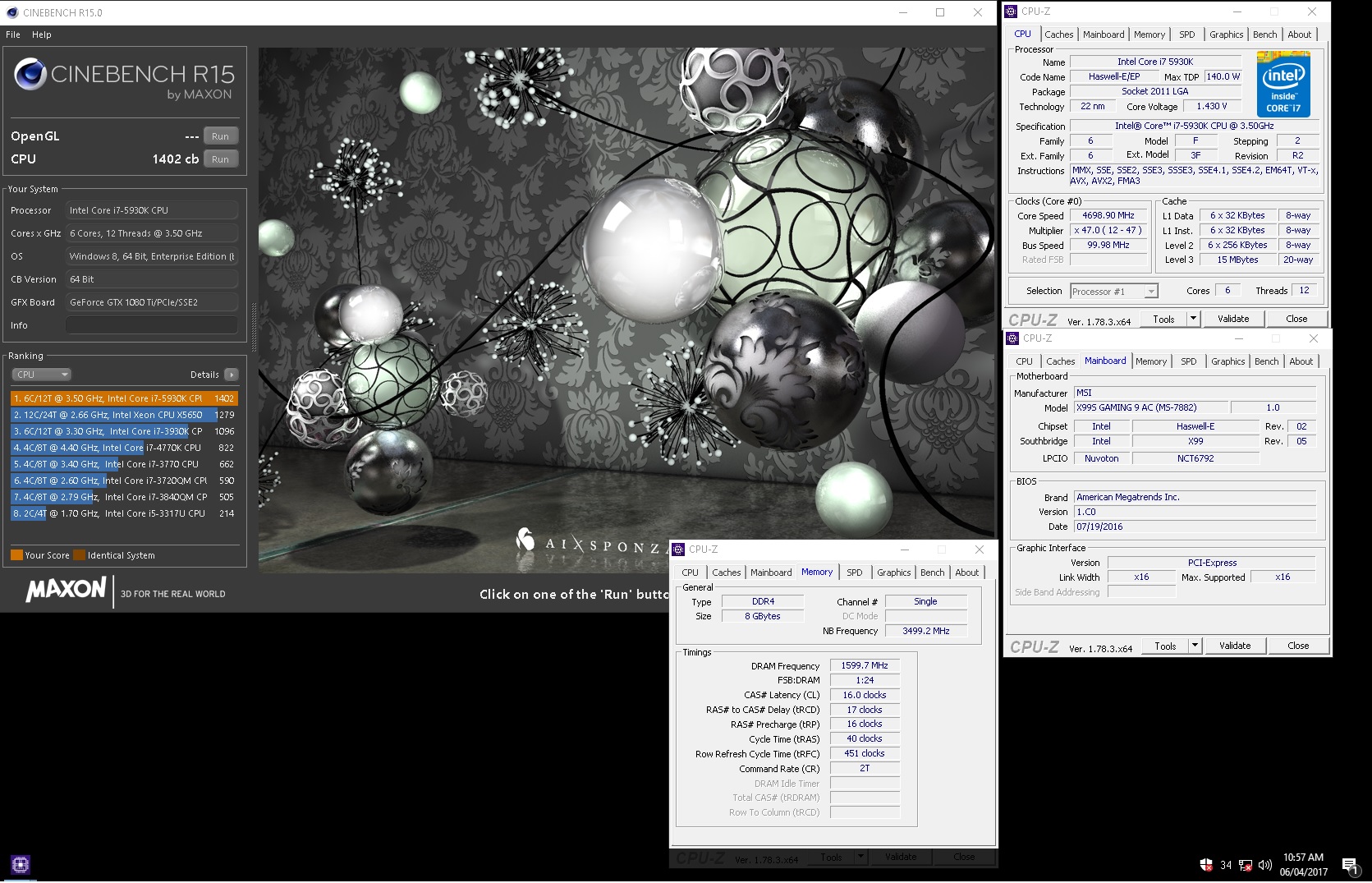Select top ranking entry i7-5930K 1402
1372x883 pixels.
(124, 398)
